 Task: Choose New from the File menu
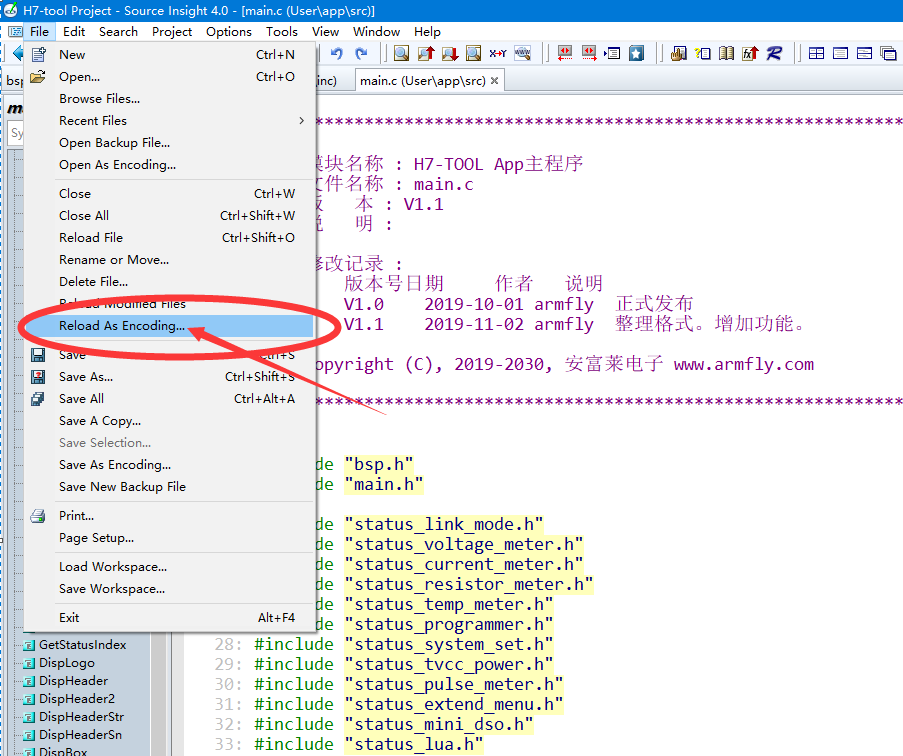(170, 55)
